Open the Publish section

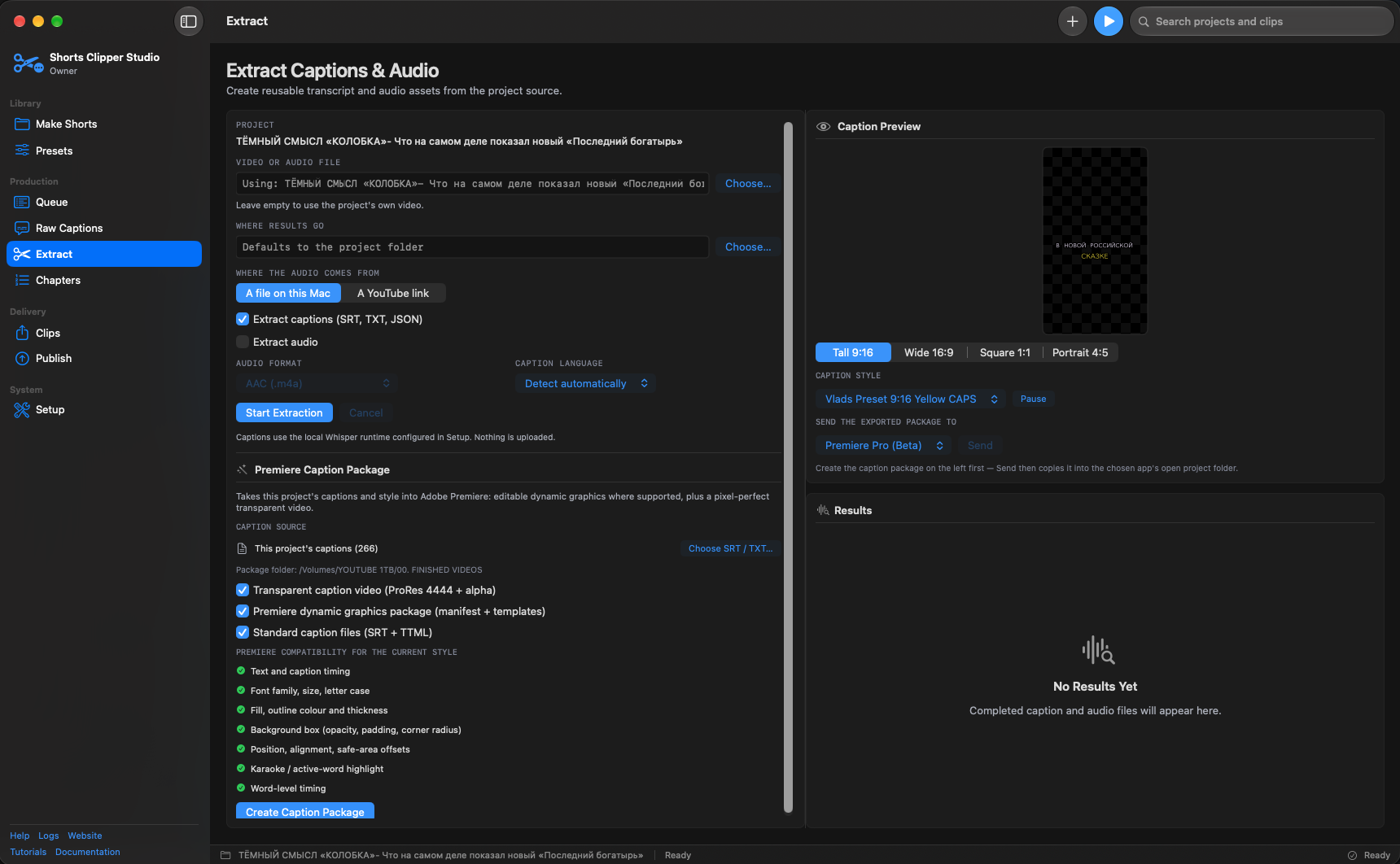[x=104, y=359]
